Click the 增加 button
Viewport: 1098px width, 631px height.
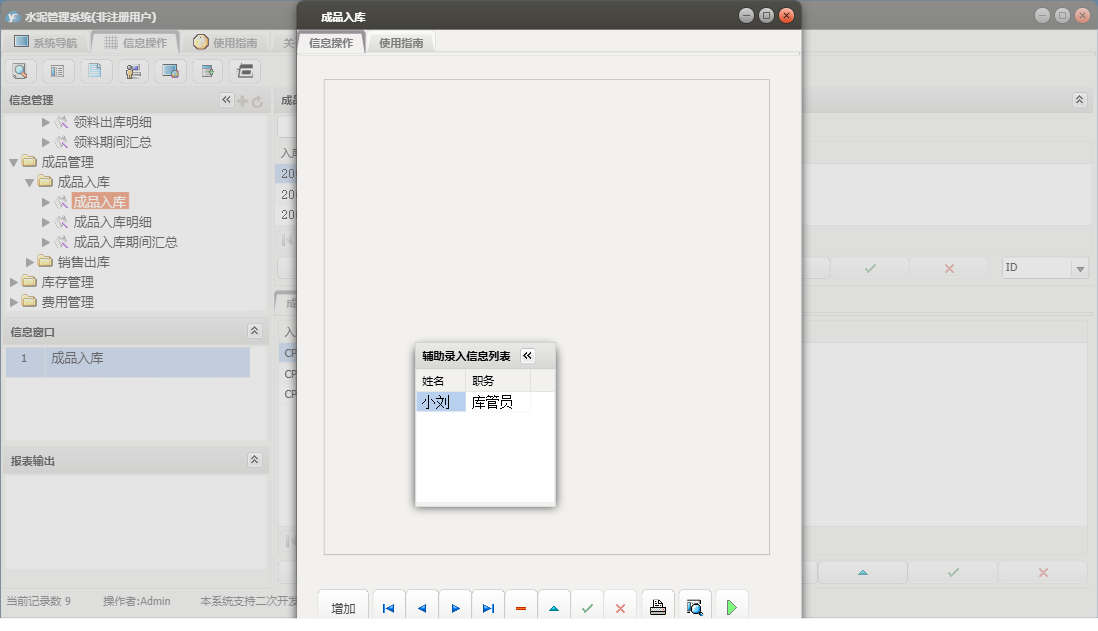tap(343, 608)
